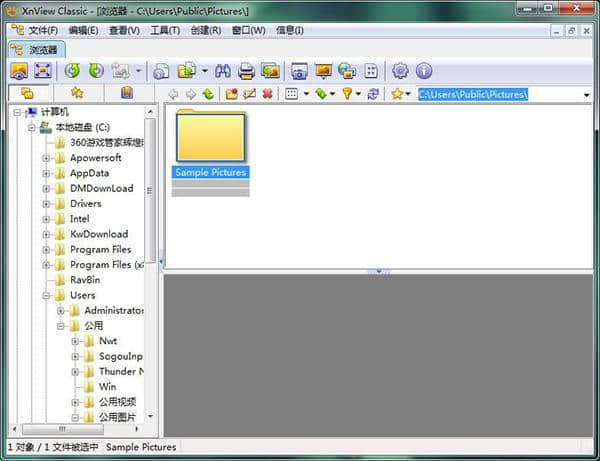The image size is (600, 461).
Task: Expand the Administrator folder node
Action: [61, 311]
